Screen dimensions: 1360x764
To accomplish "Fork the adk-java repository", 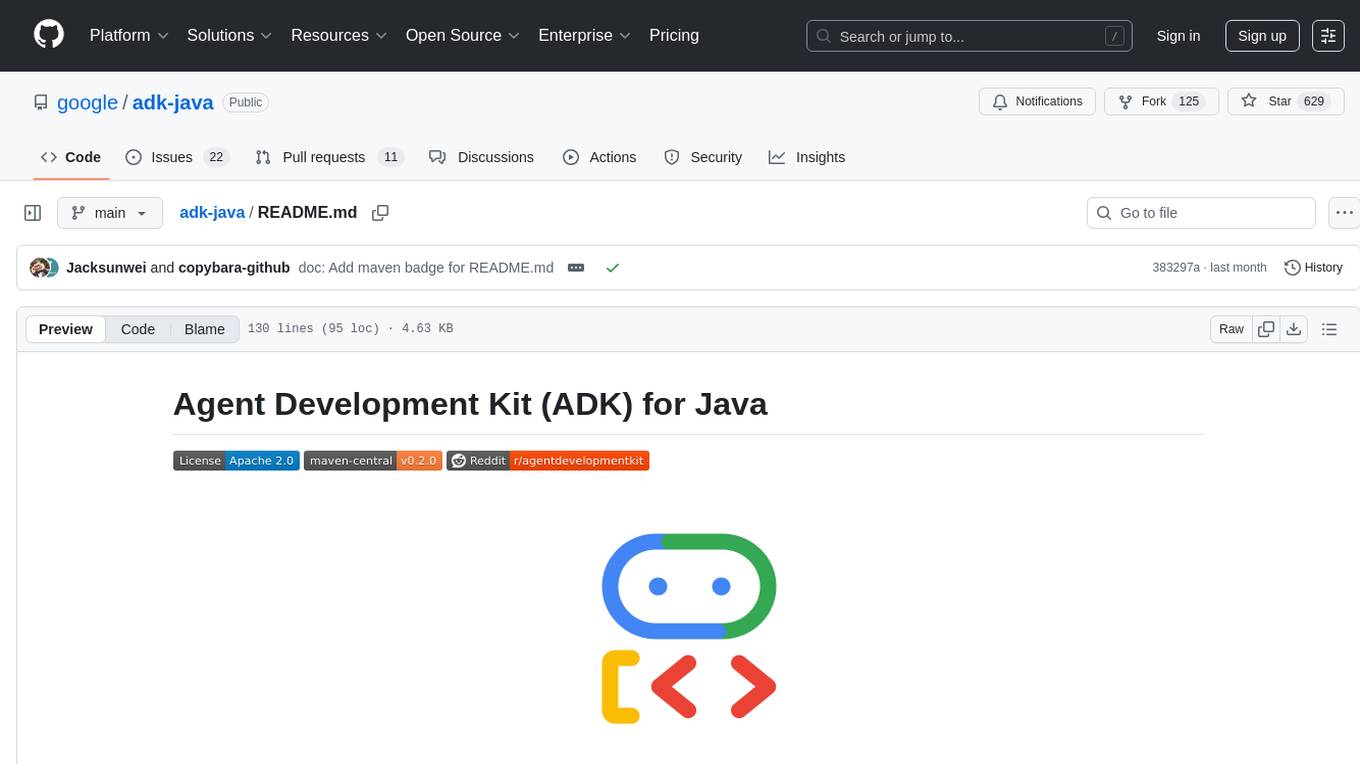I will [x=1161, y=102].
